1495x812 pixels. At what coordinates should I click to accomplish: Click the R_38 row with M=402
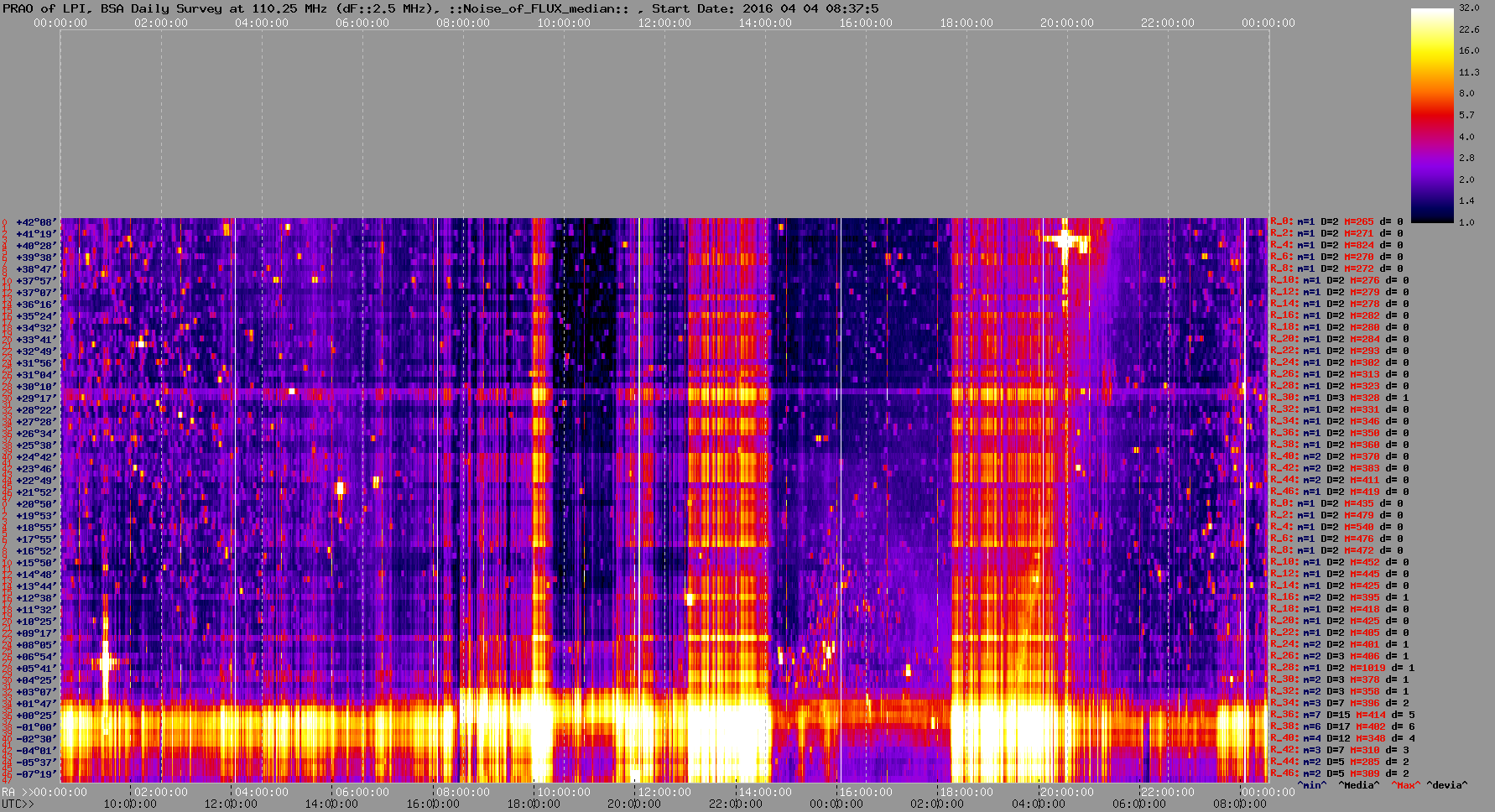(1342, 727)
